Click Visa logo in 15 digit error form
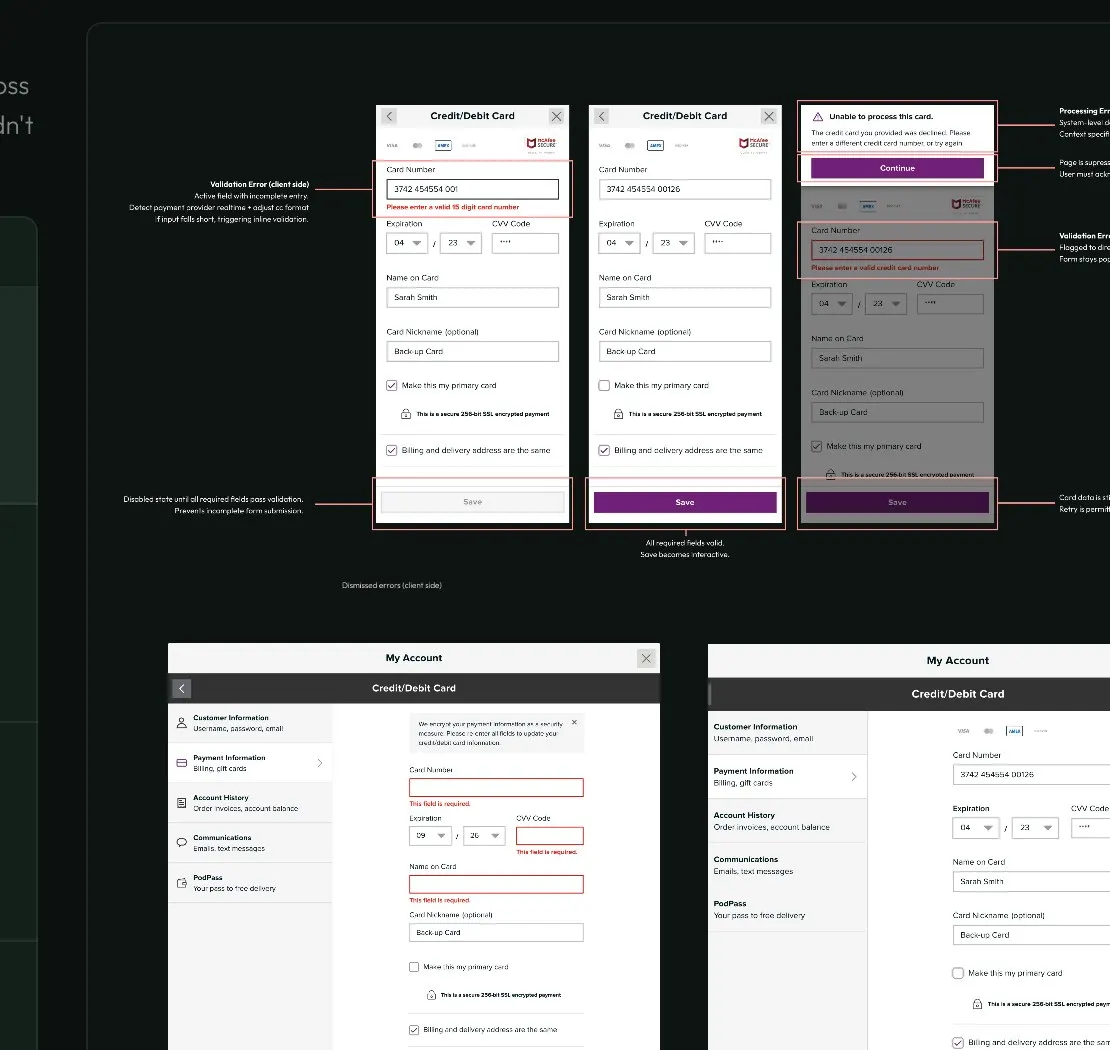This screenshot has width=1110, height=1050. pos(392,145)
